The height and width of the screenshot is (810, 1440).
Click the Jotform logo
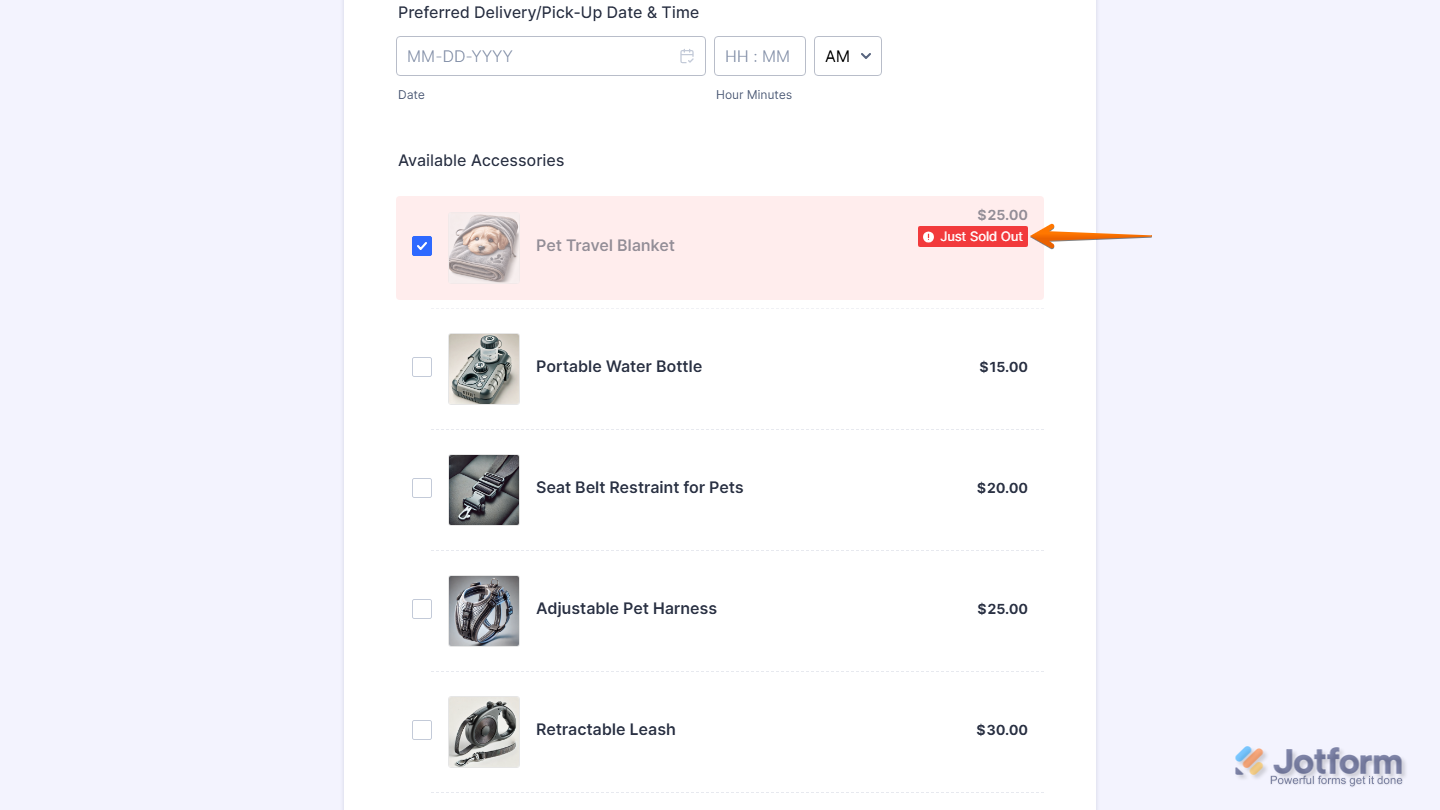click(x=1318, y=765)
